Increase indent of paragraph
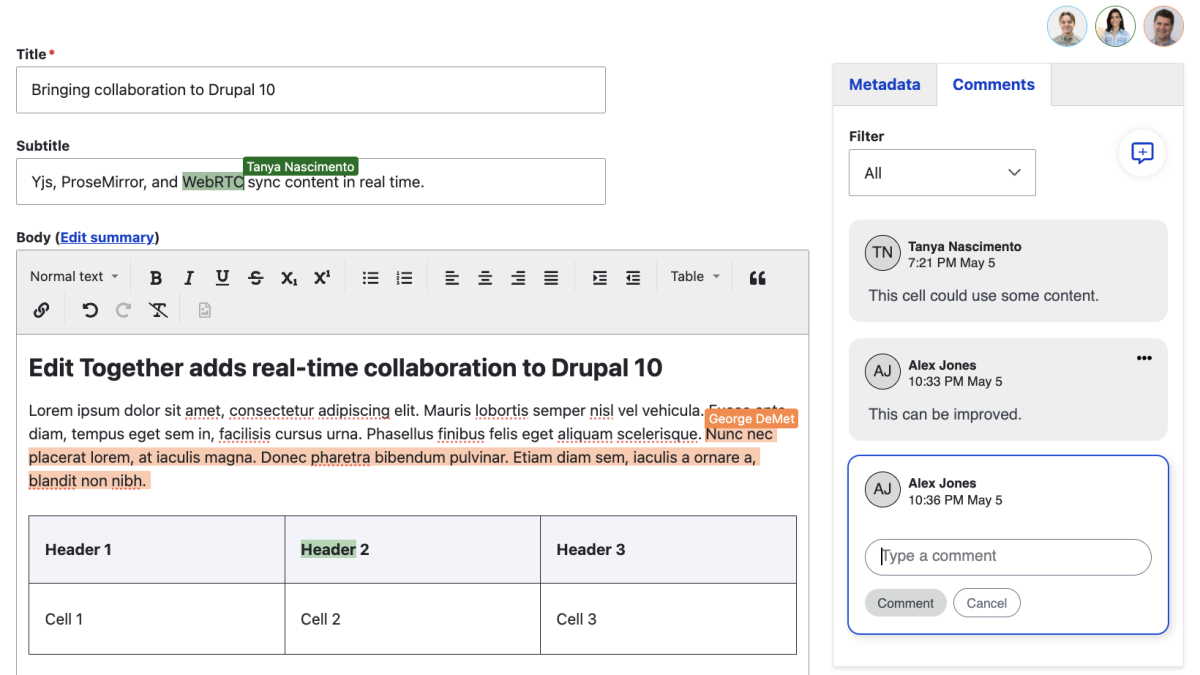This screenshot has width=1200, height=675. coord(600,278)
